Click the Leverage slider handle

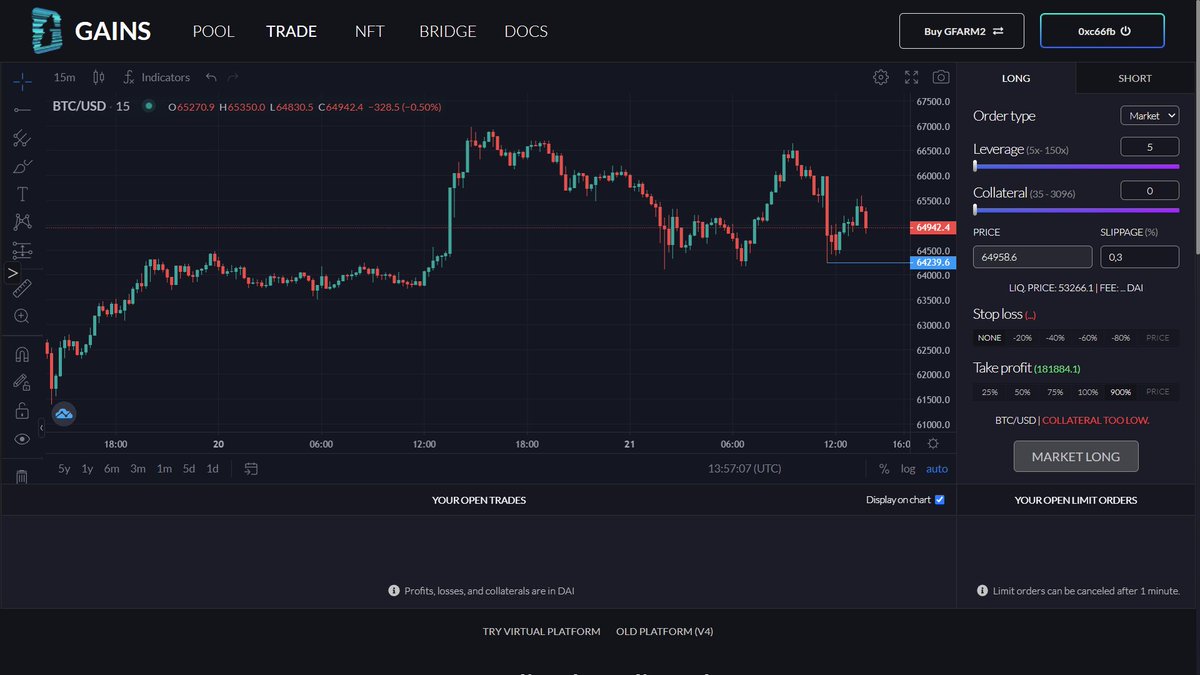975,166
